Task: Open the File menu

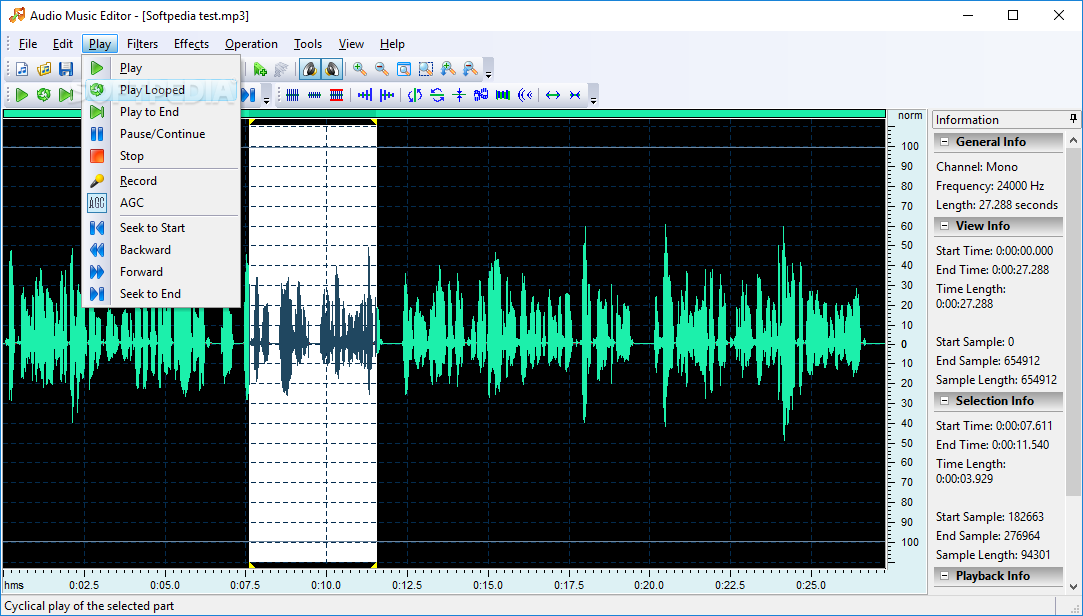Action: [28, 44]
